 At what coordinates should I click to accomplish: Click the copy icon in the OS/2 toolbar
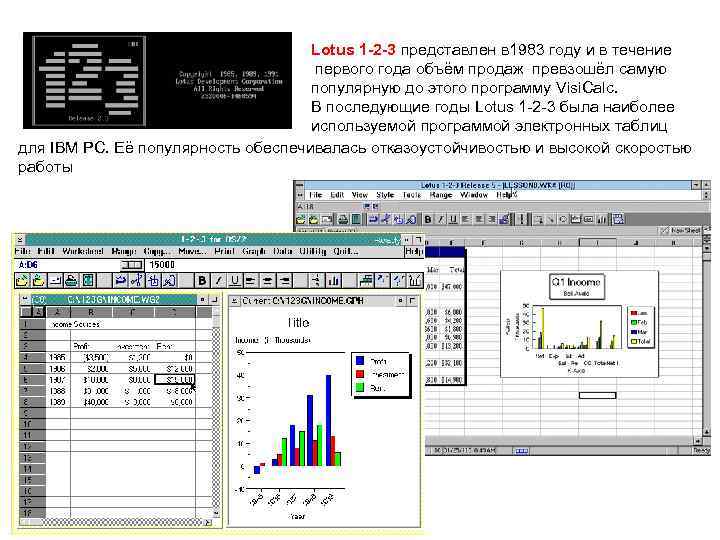click(x=153, y=280)
